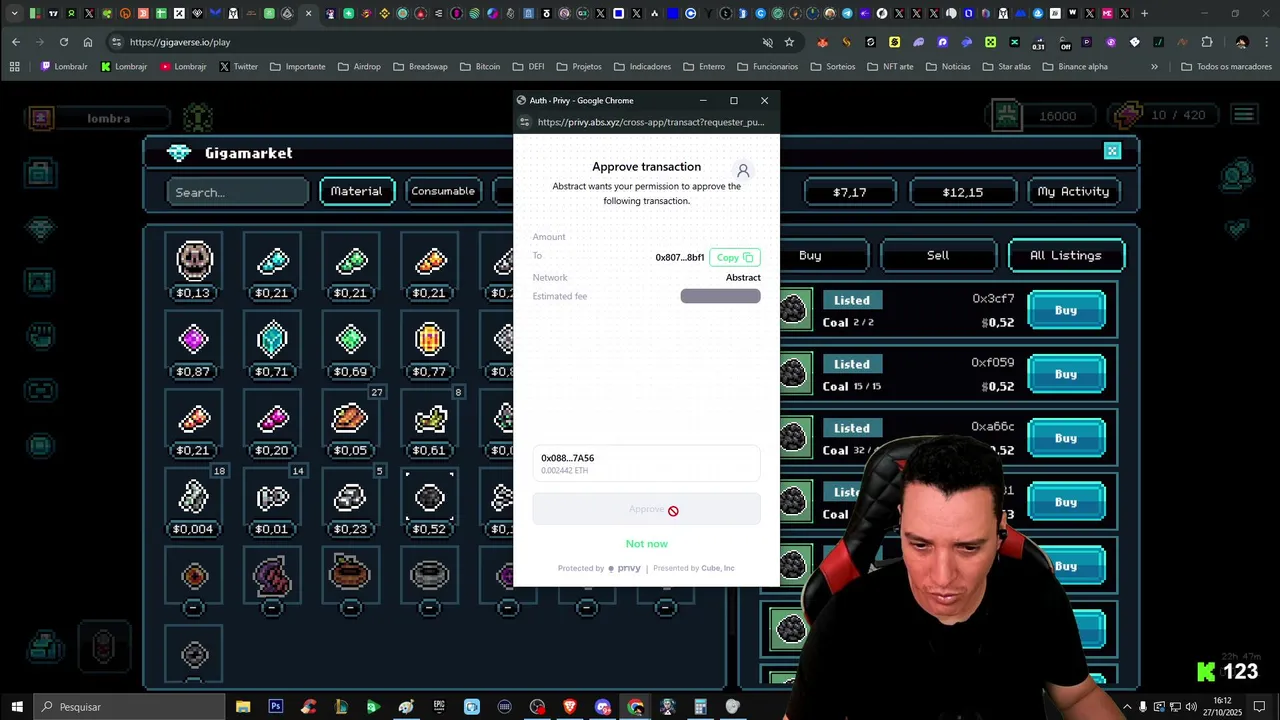Open the browser tab search dropdown

click(x=14, y=13)
